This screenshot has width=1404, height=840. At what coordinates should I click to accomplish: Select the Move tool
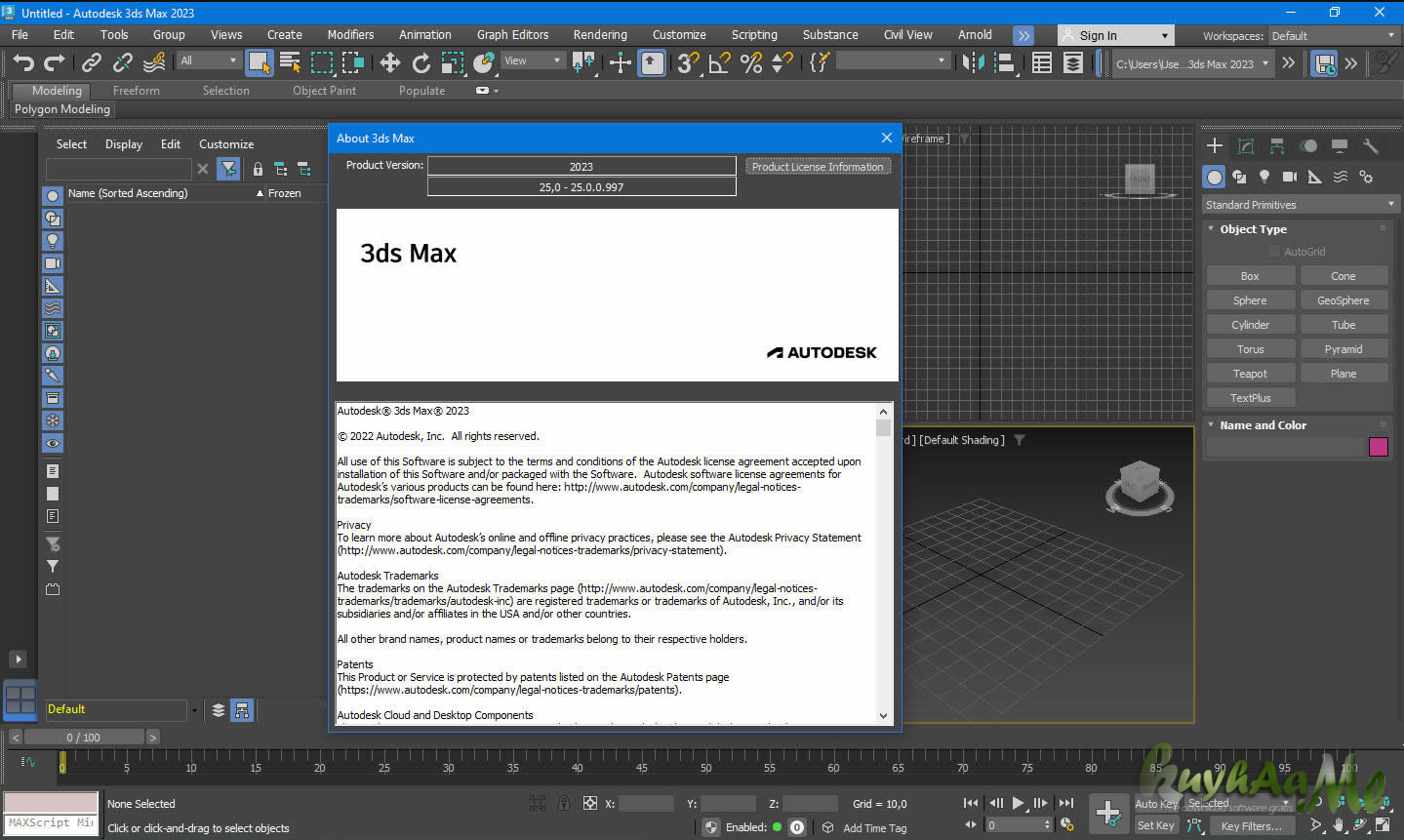coord(390,63)
